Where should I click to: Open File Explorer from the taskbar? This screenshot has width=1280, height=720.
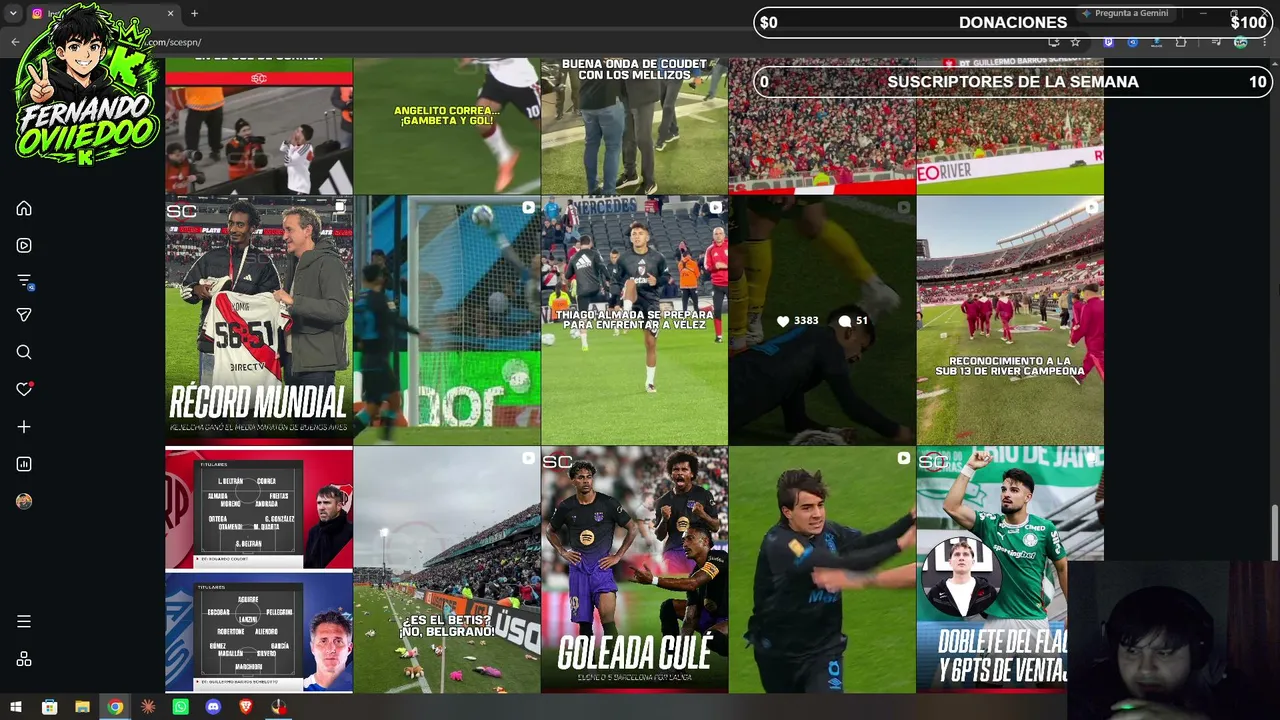click(x=82, y=707)
